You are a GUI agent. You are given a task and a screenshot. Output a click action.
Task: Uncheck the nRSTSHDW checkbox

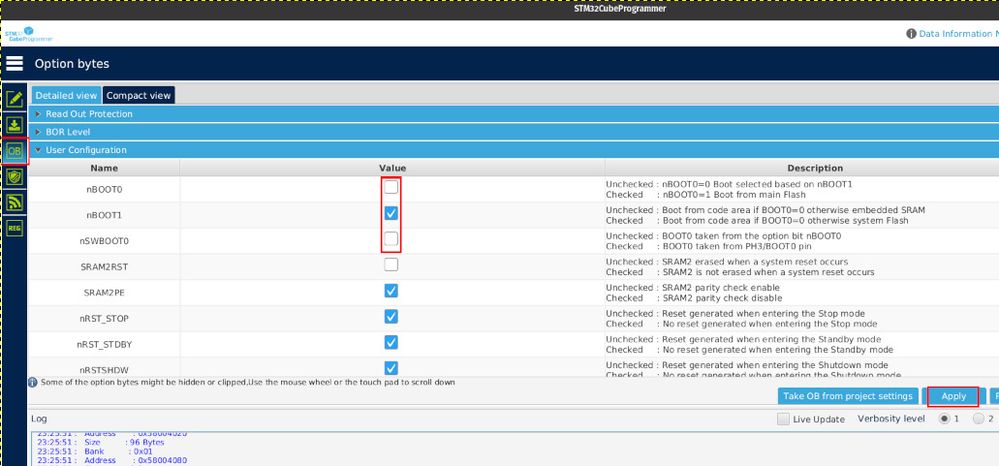tap(391, 368)
